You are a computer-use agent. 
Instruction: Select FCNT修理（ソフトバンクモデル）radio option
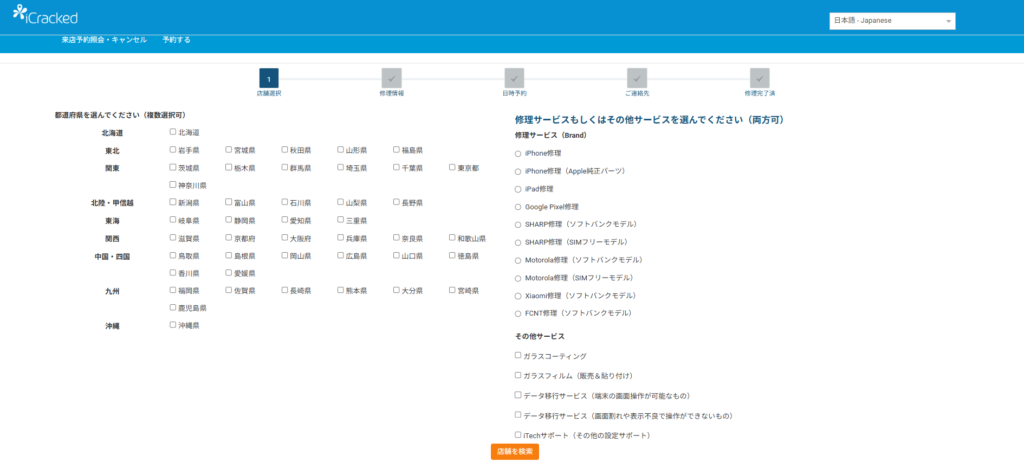point(518,314)
